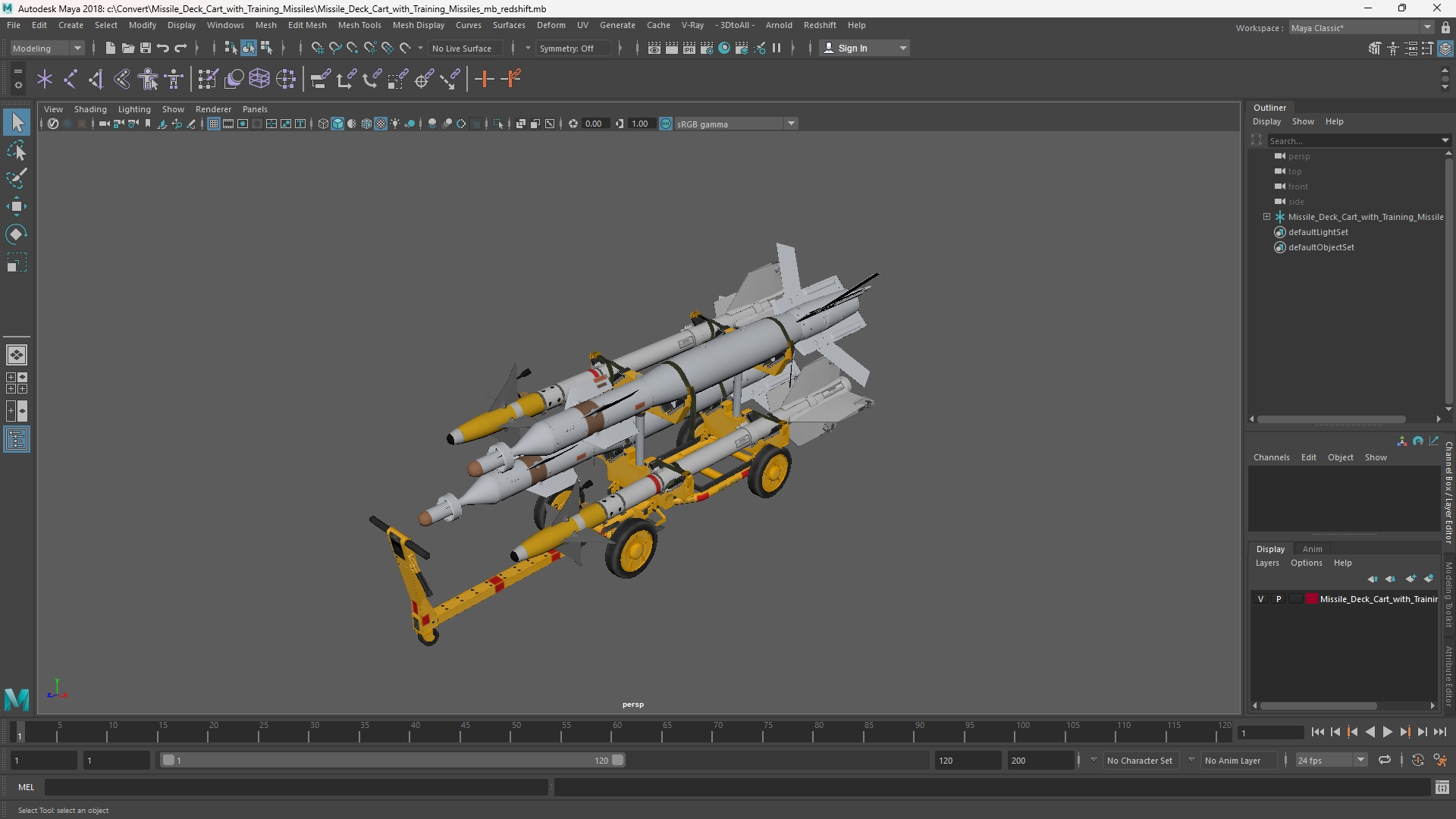Click the Lattice deformer shelf icon
Image resolution: width=1456 pixels, height=819 pixels.
pos(259,79)
